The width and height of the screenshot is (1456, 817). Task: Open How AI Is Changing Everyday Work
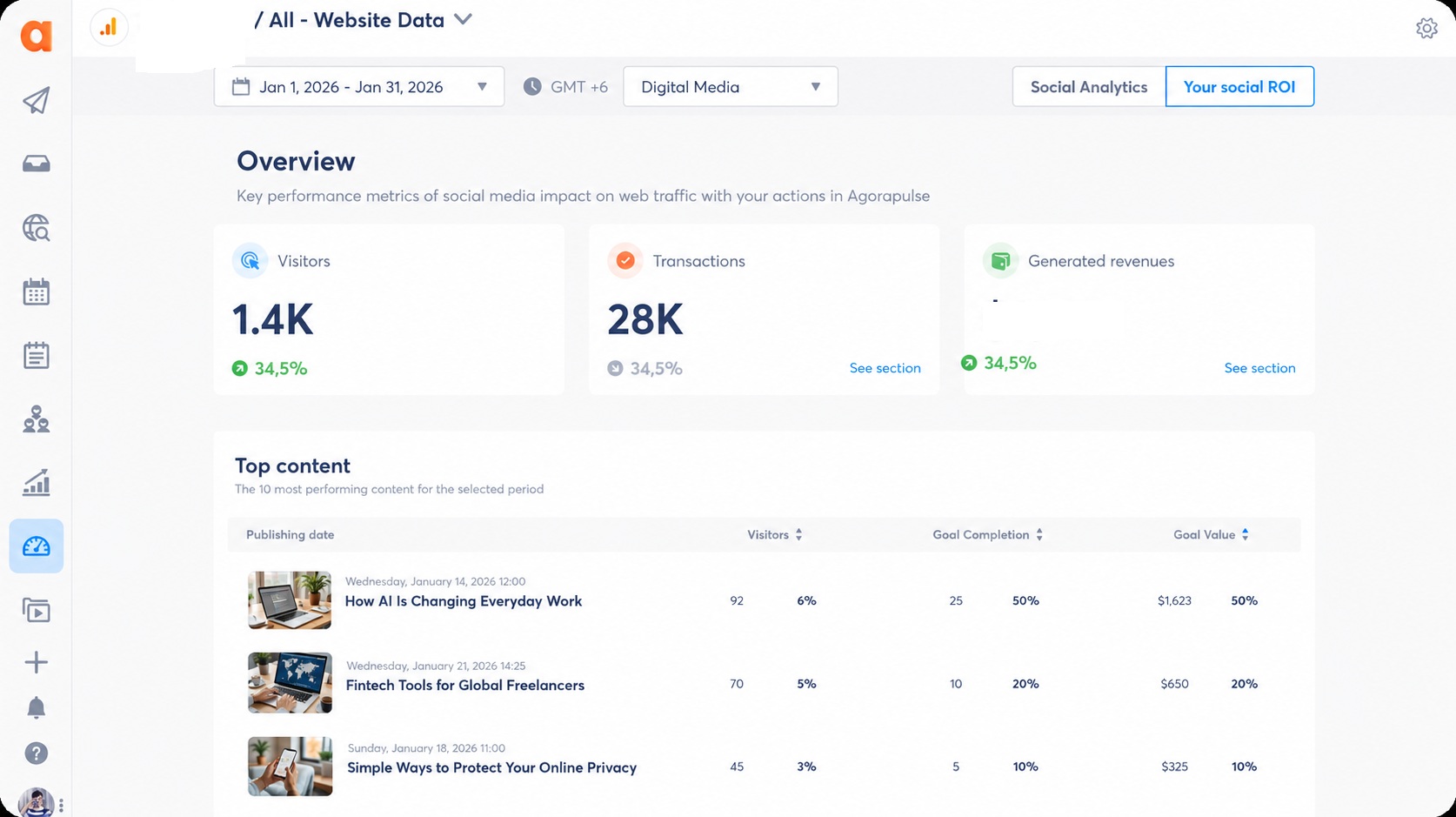pos(464,601)
